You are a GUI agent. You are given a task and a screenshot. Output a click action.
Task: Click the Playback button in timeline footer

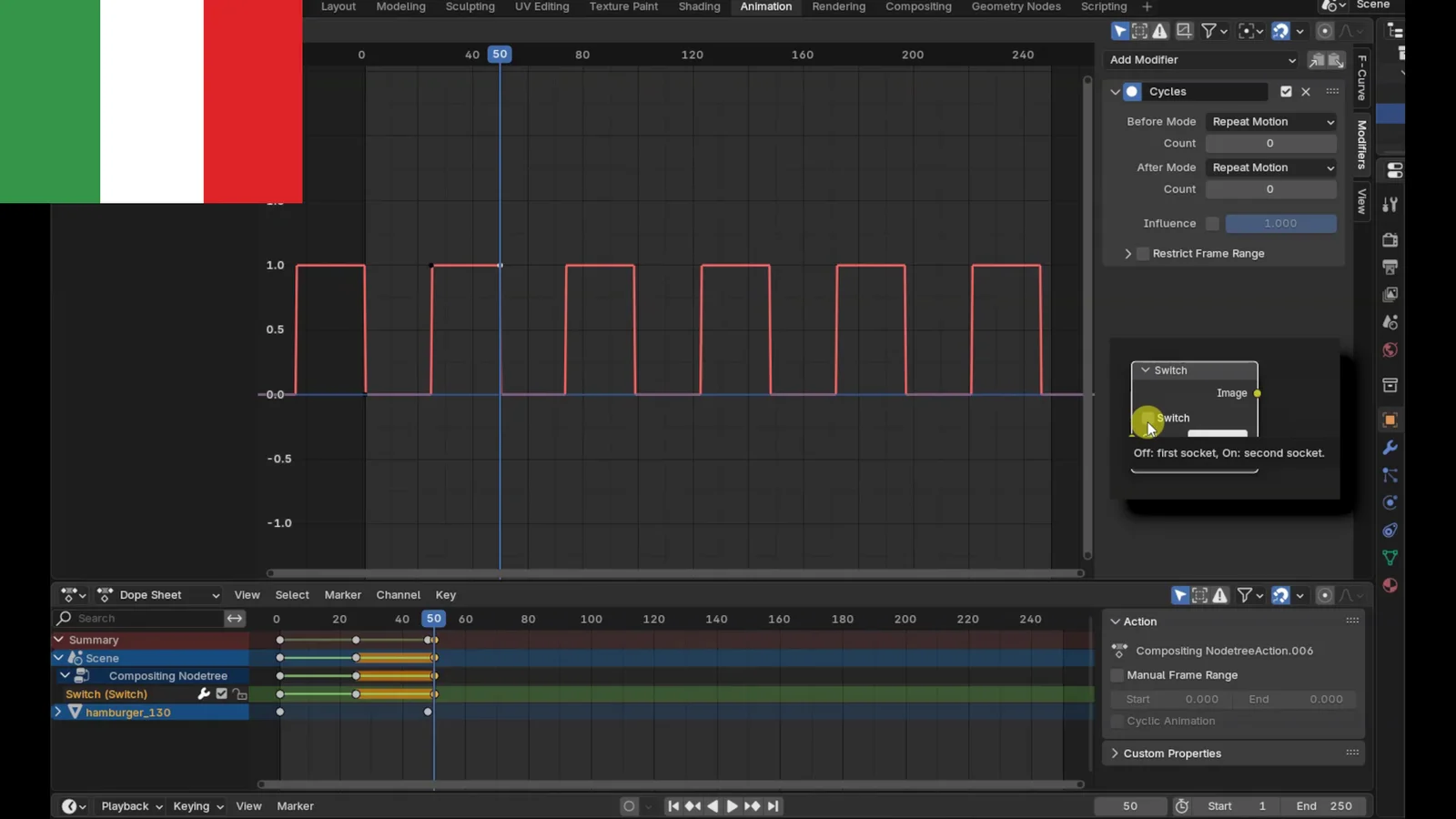(x=131, y=806)
